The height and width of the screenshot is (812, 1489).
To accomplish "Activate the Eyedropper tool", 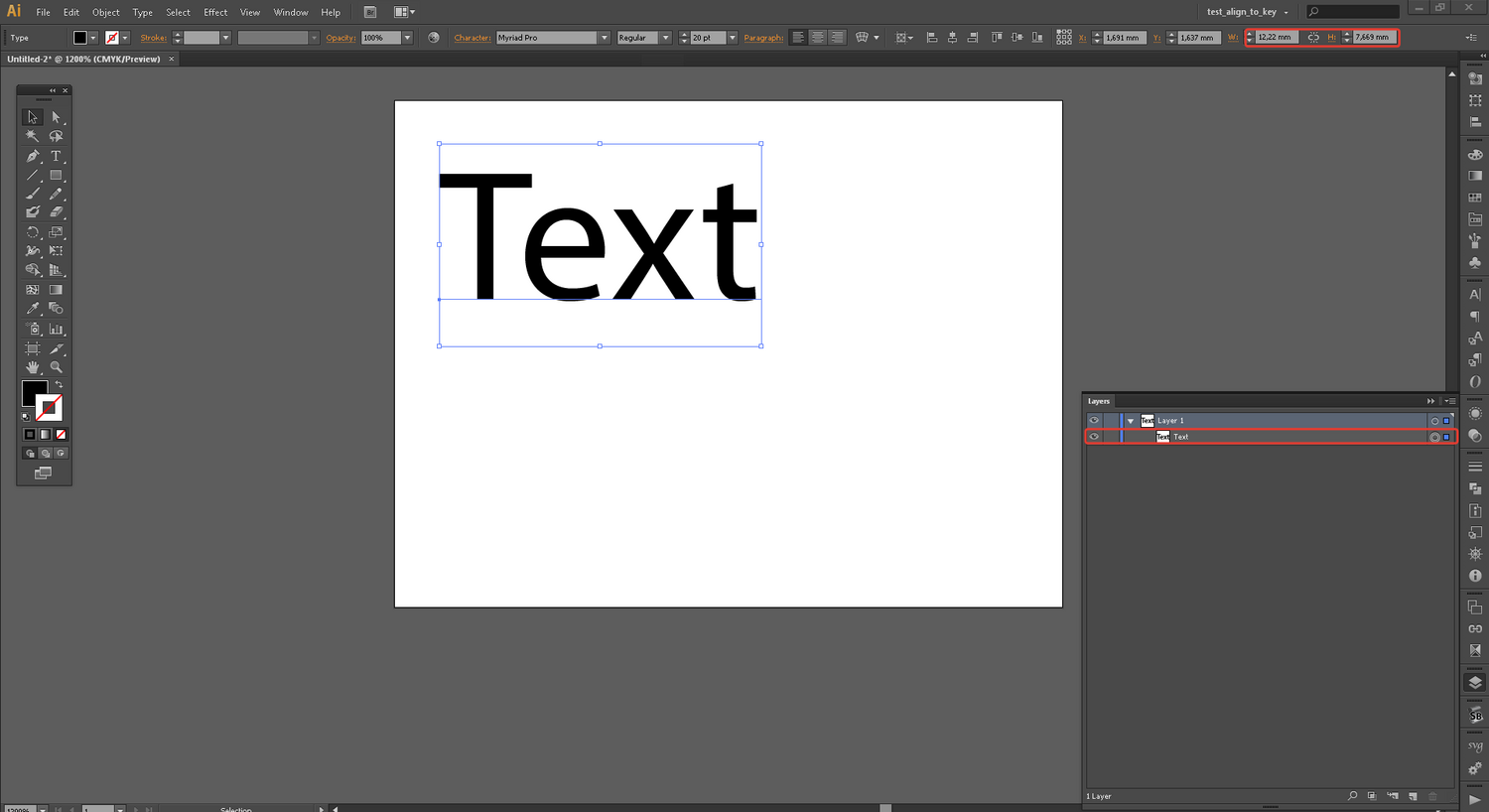I will 33,309.
